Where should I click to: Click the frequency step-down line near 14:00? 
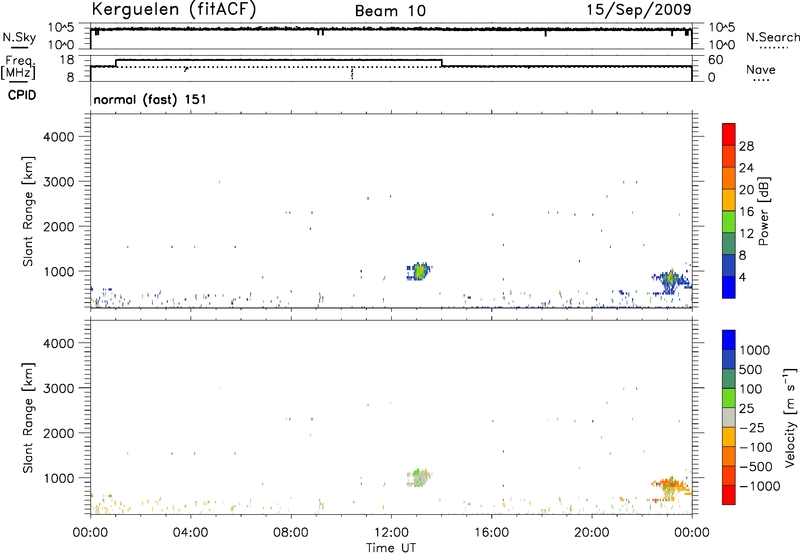click(x=442, y=63)
